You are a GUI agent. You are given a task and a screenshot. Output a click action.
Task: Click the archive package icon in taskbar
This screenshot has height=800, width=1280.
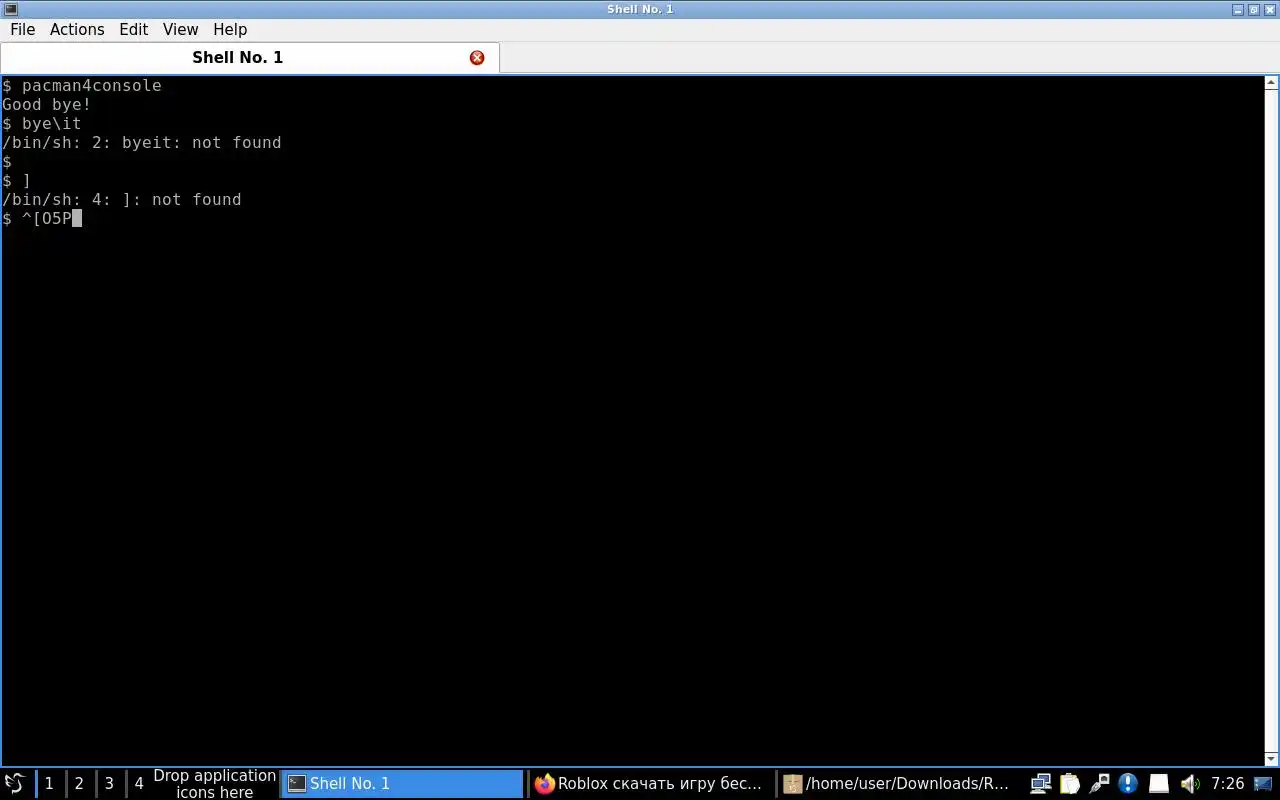[x=793, y=784]
